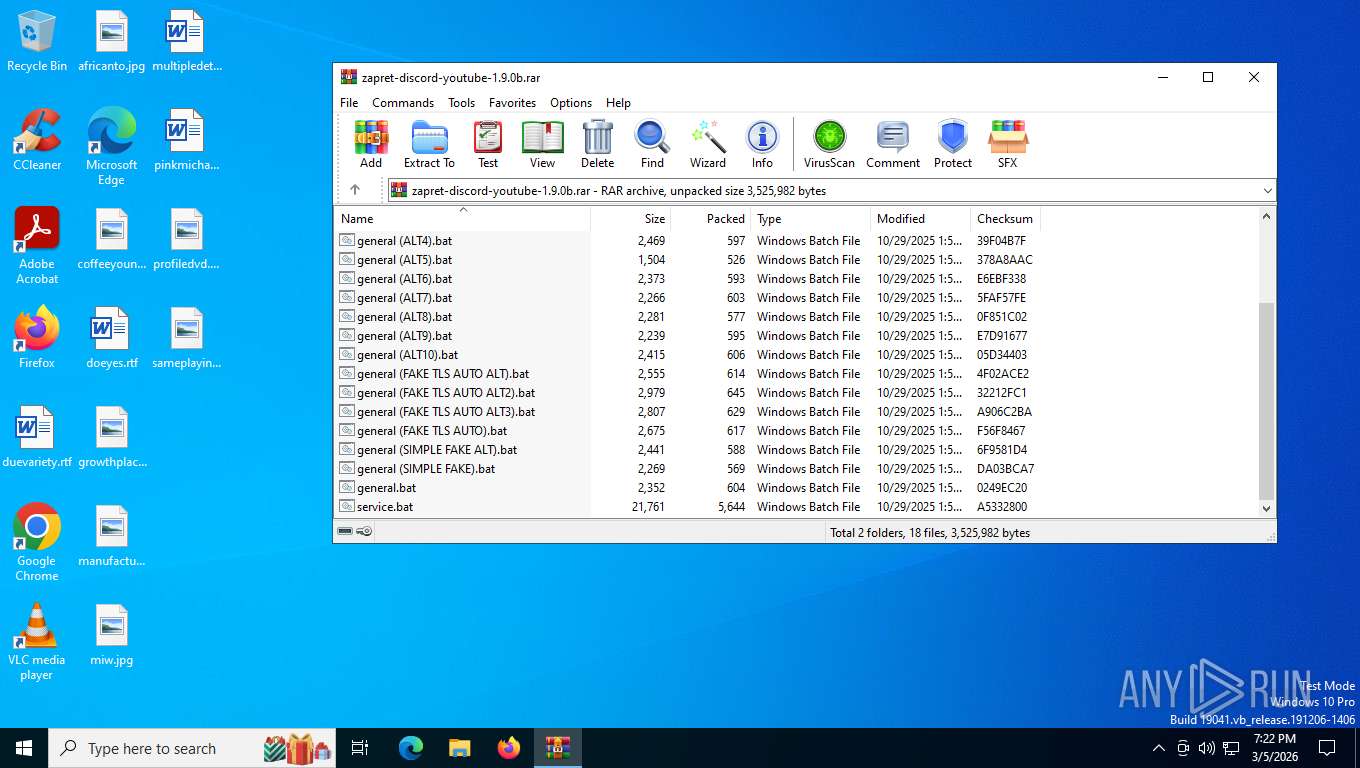Open the Recycle Bin desktop icon
Viewport: 1360px width, 768px height.
point(37,42)
